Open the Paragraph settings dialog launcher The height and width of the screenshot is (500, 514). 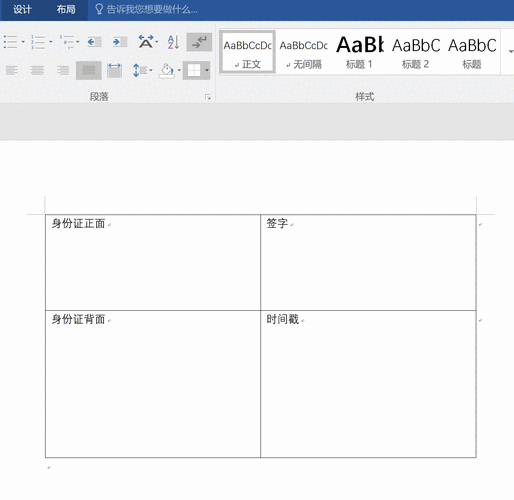click(208, 97)
